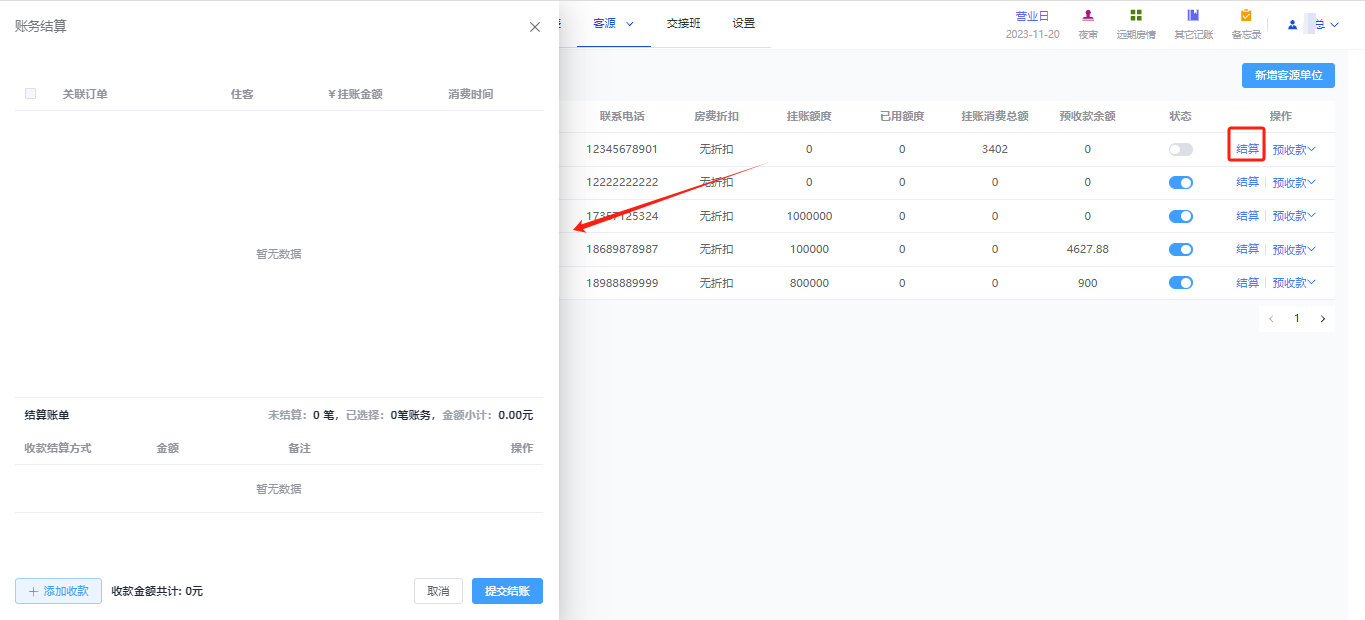Open the 夜审 night audit icon
The height and width of the screenshot is (620, 1365).
1088,16
